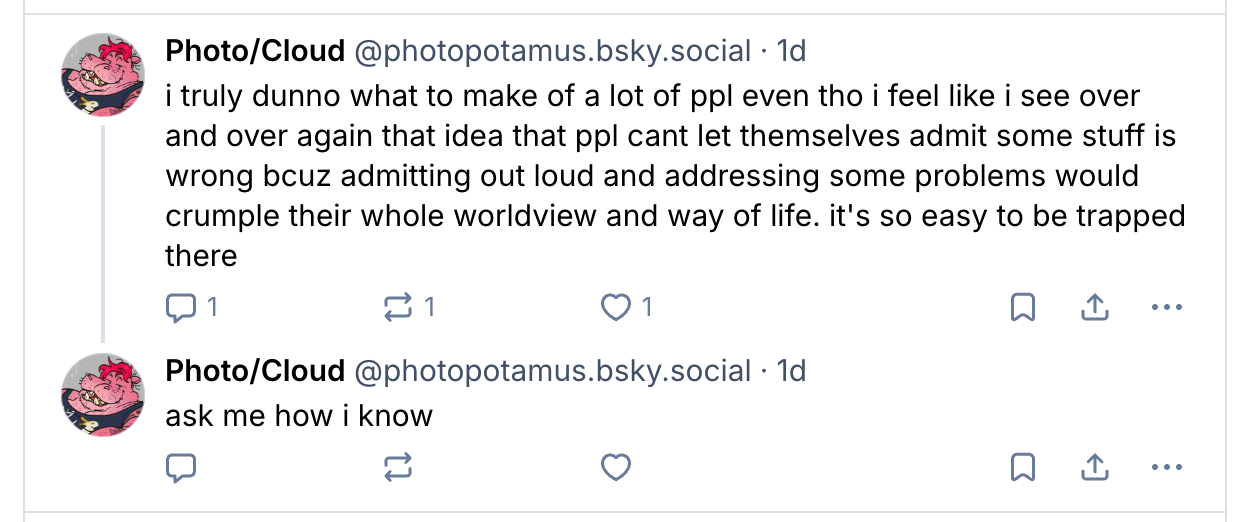Repost the first Photo/Cloud post

point(410,307)
